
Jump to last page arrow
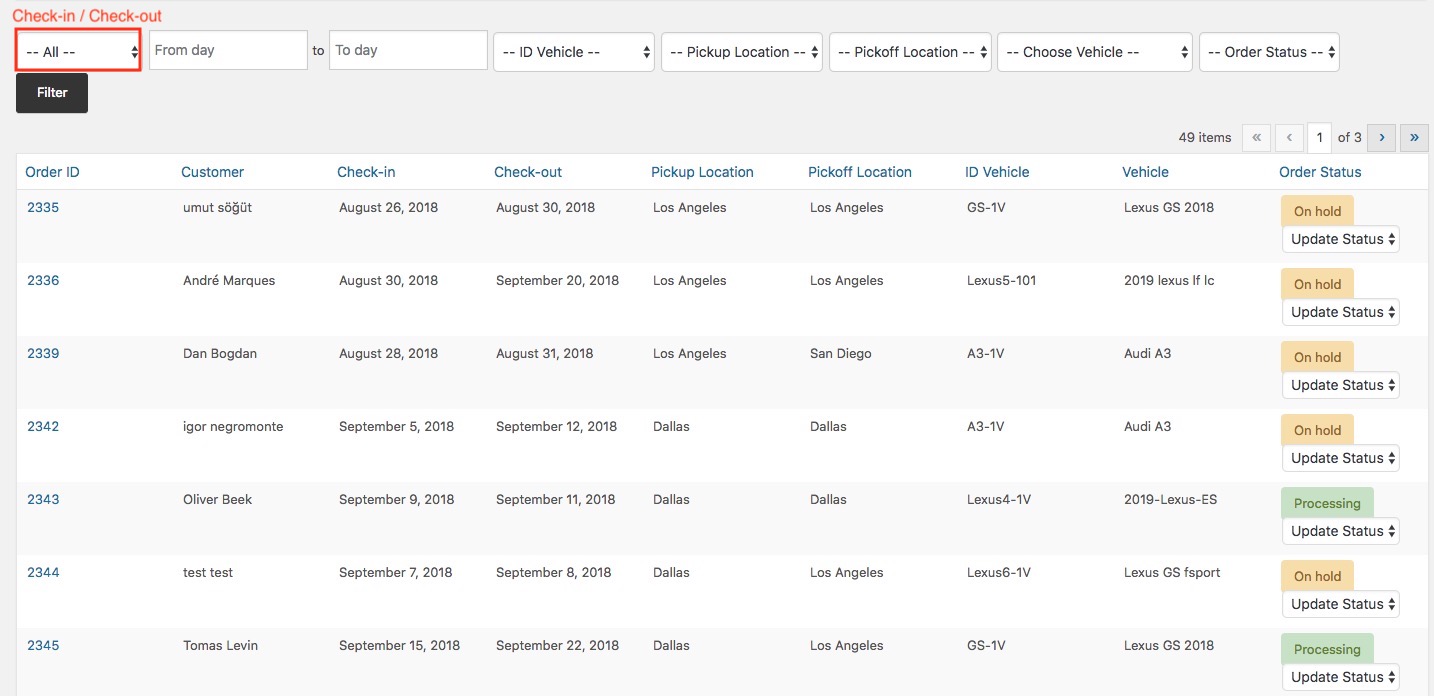click(1414, 137)
